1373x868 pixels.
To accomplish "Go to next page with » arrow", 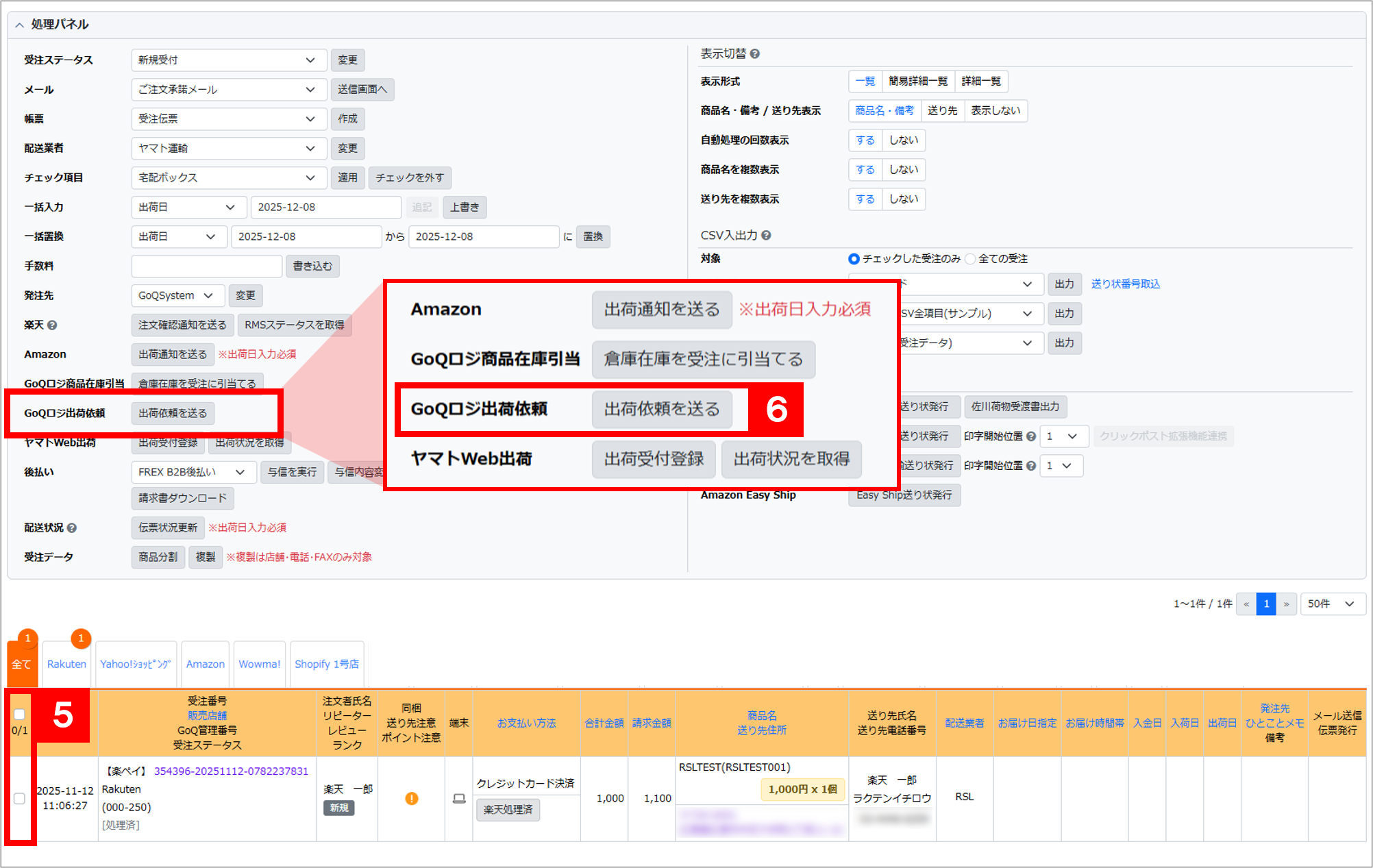I will click(1286, 604).
